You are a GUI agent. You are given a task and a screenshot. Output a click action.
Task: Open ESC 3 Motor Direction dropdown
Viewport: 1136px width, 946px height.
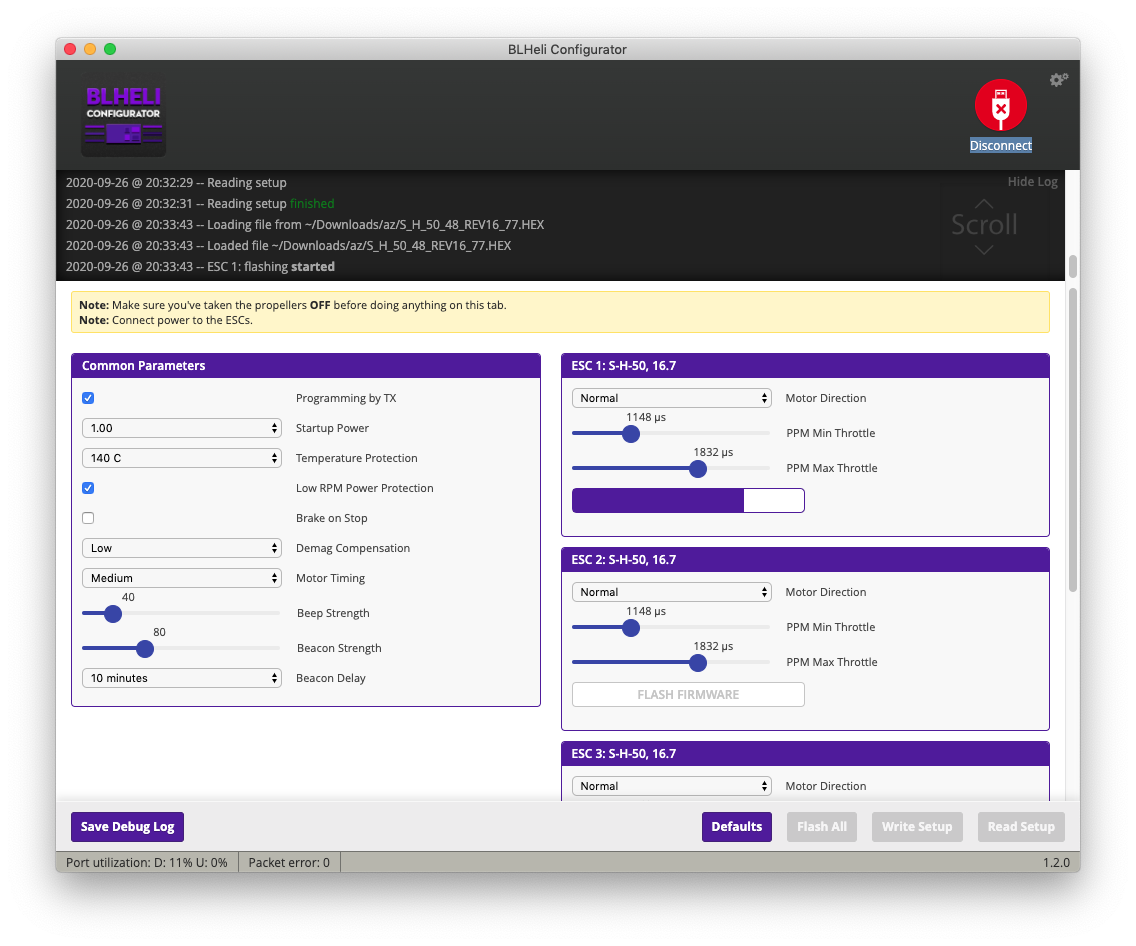672,786
